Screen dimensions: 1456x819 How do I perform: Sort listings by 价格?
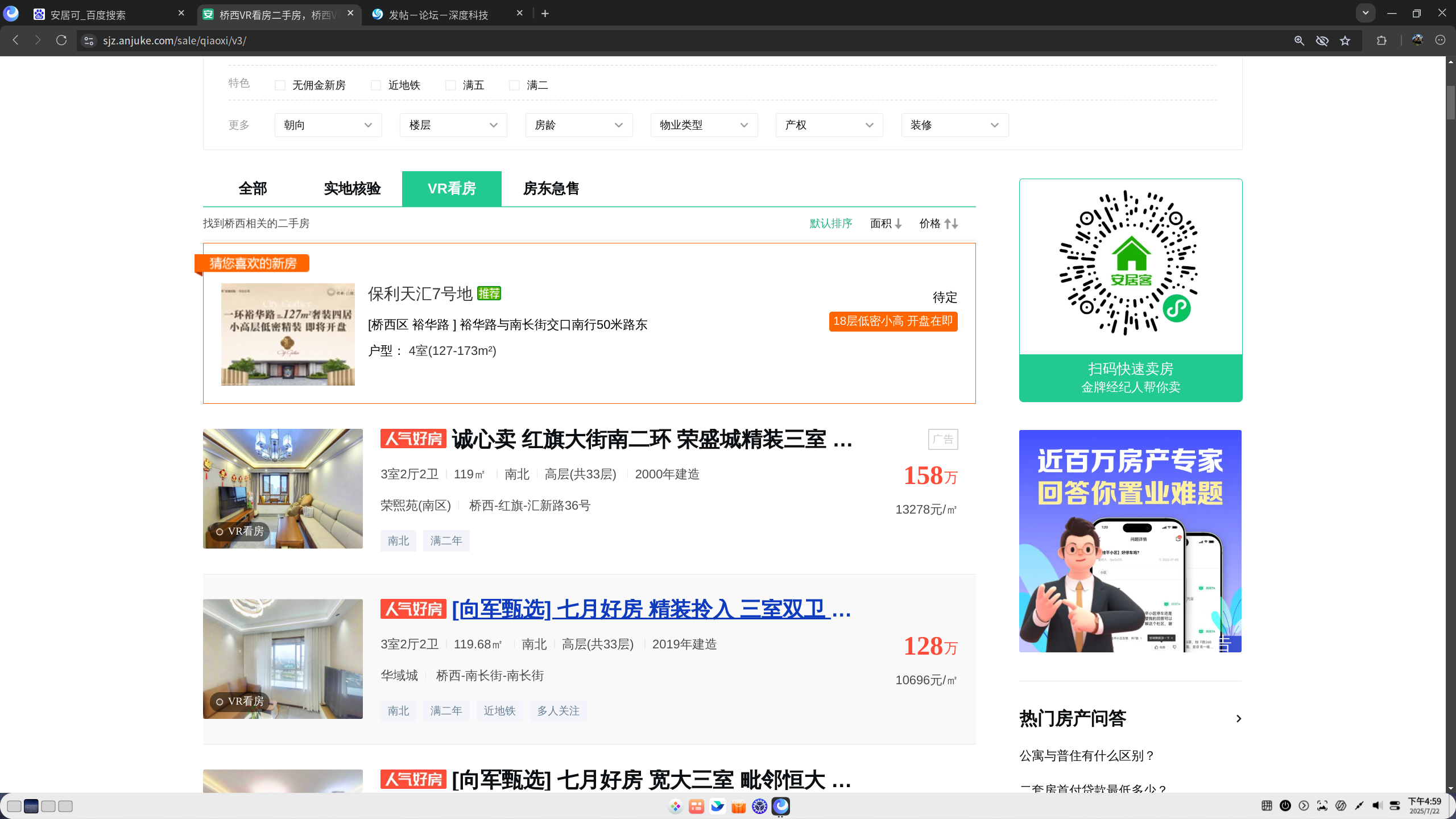click(938, 224)
